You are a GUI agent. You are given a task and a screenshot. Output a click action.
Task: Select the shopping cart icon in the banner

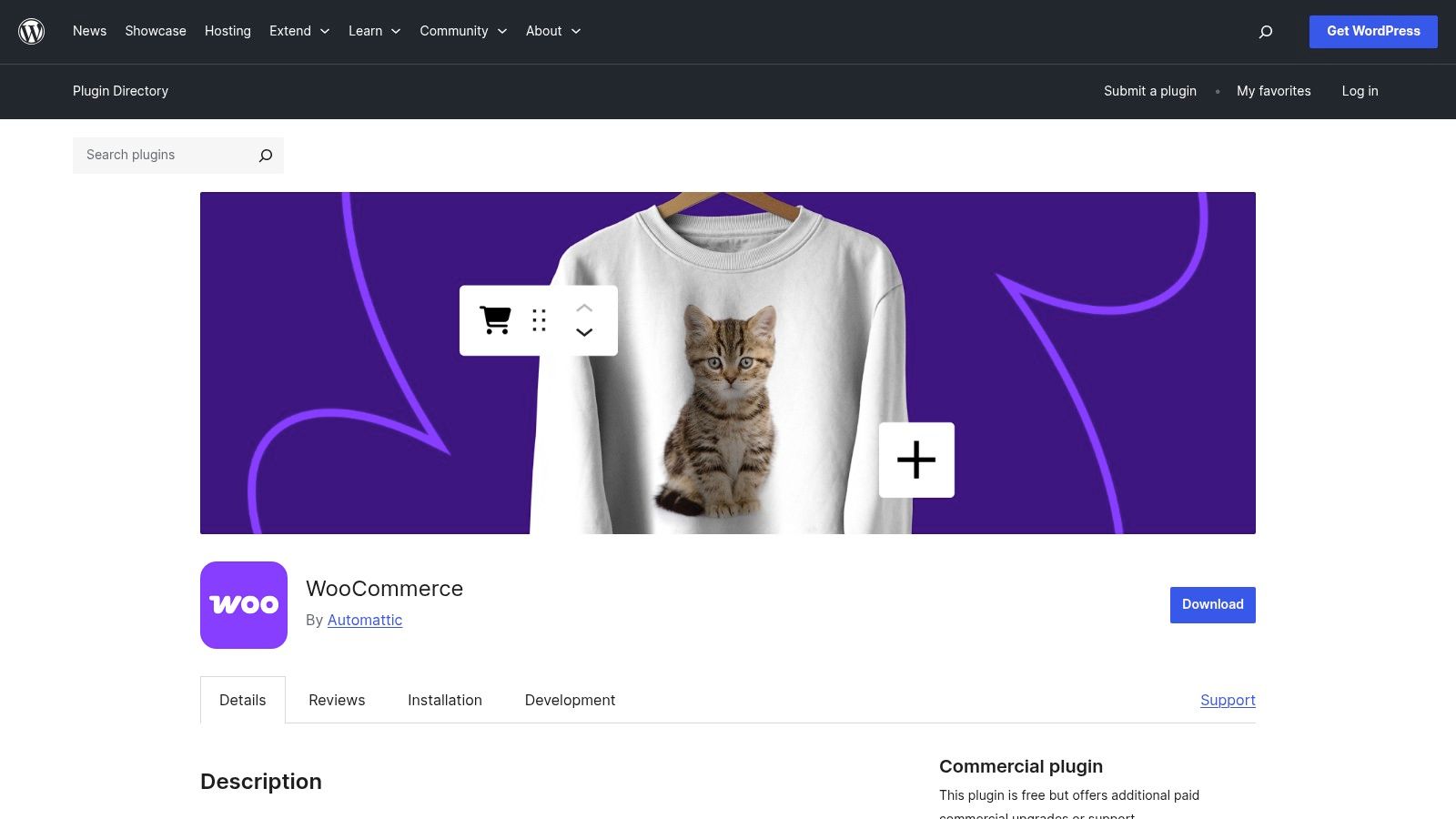(495, 320)
